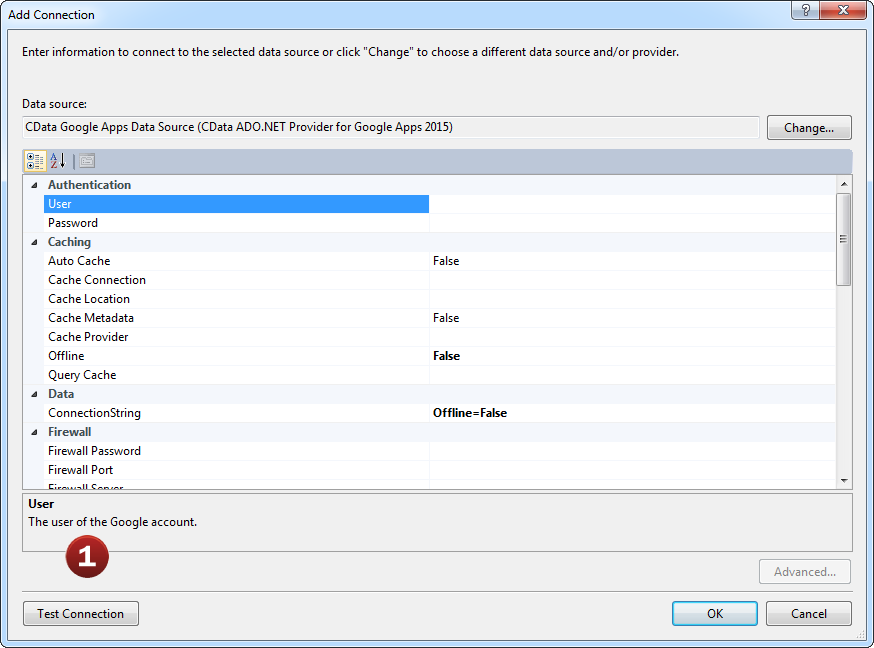Confirm with the OK button
The width and height of the screenshot is (874, 648).
pyautogui.click(x=714, y=614)
